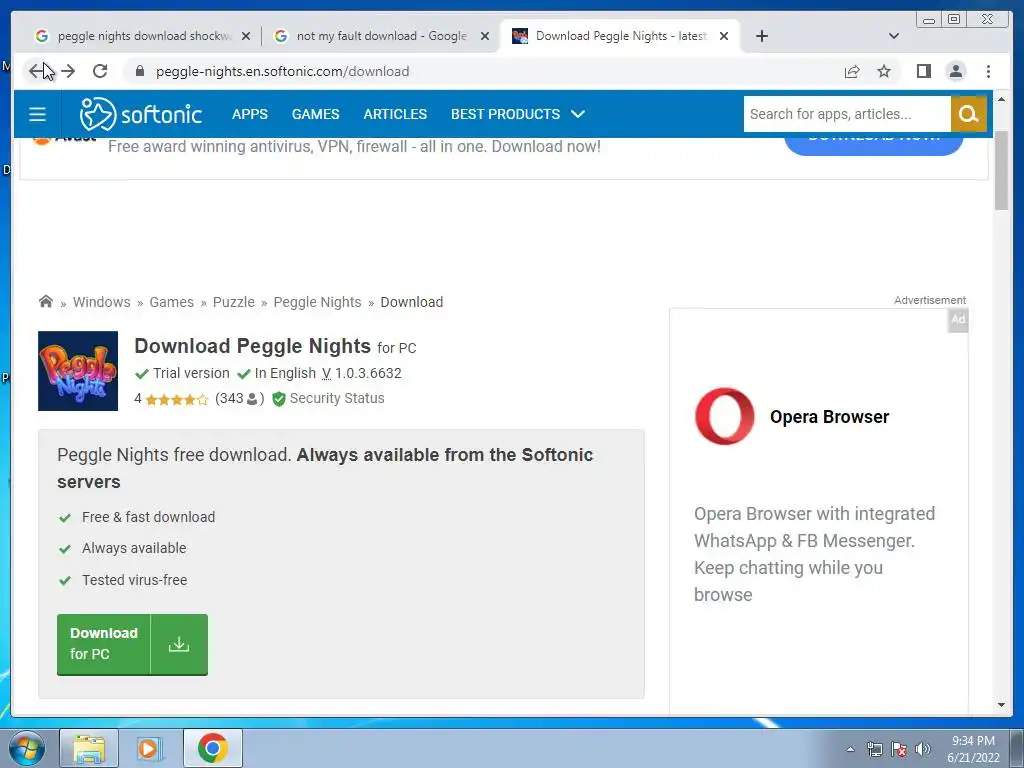
Task: Click the Puzzle breadcrumb link
Action: tap(233, 302)
